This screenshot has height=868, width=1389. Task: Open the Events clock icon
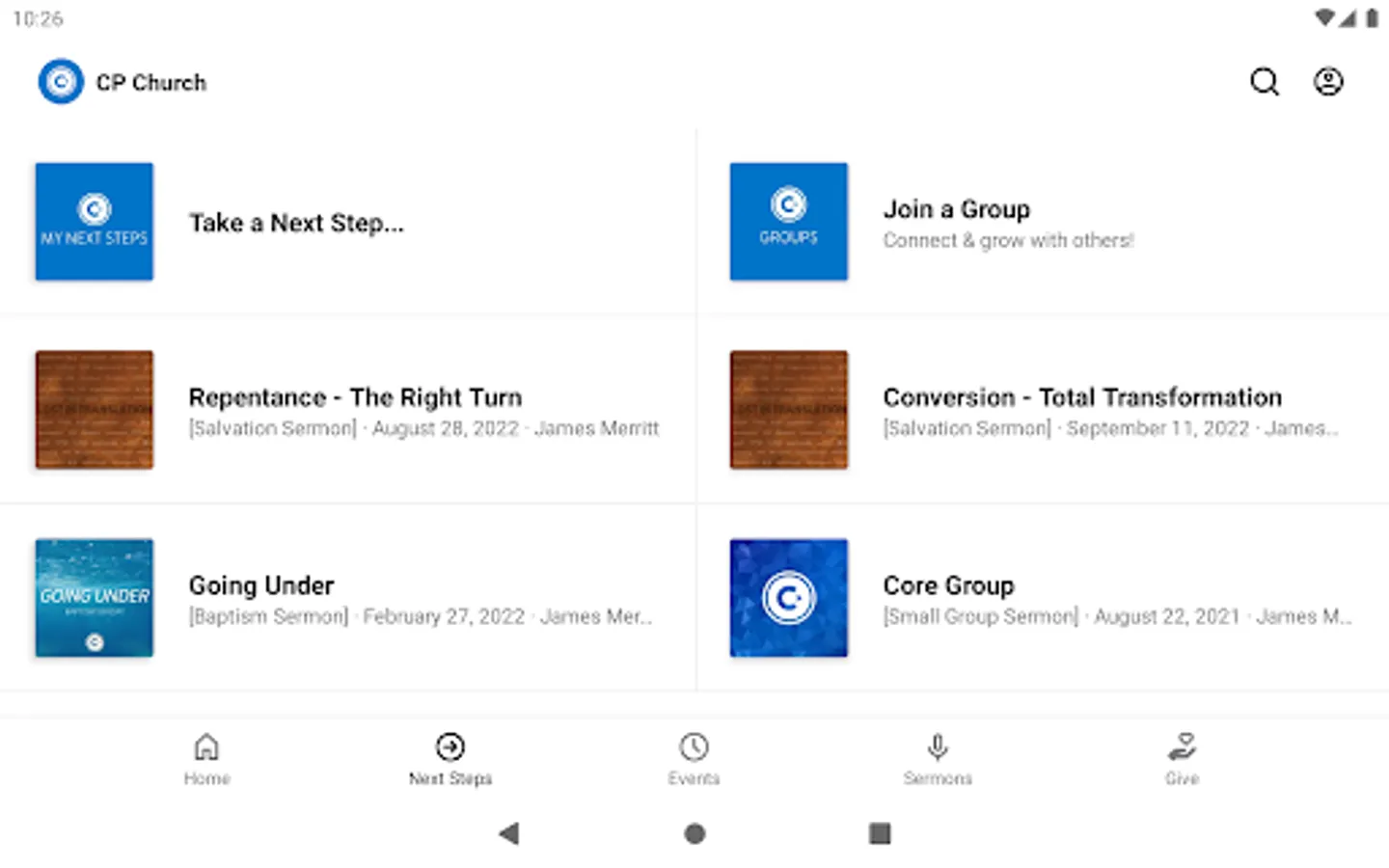(694, 747)
